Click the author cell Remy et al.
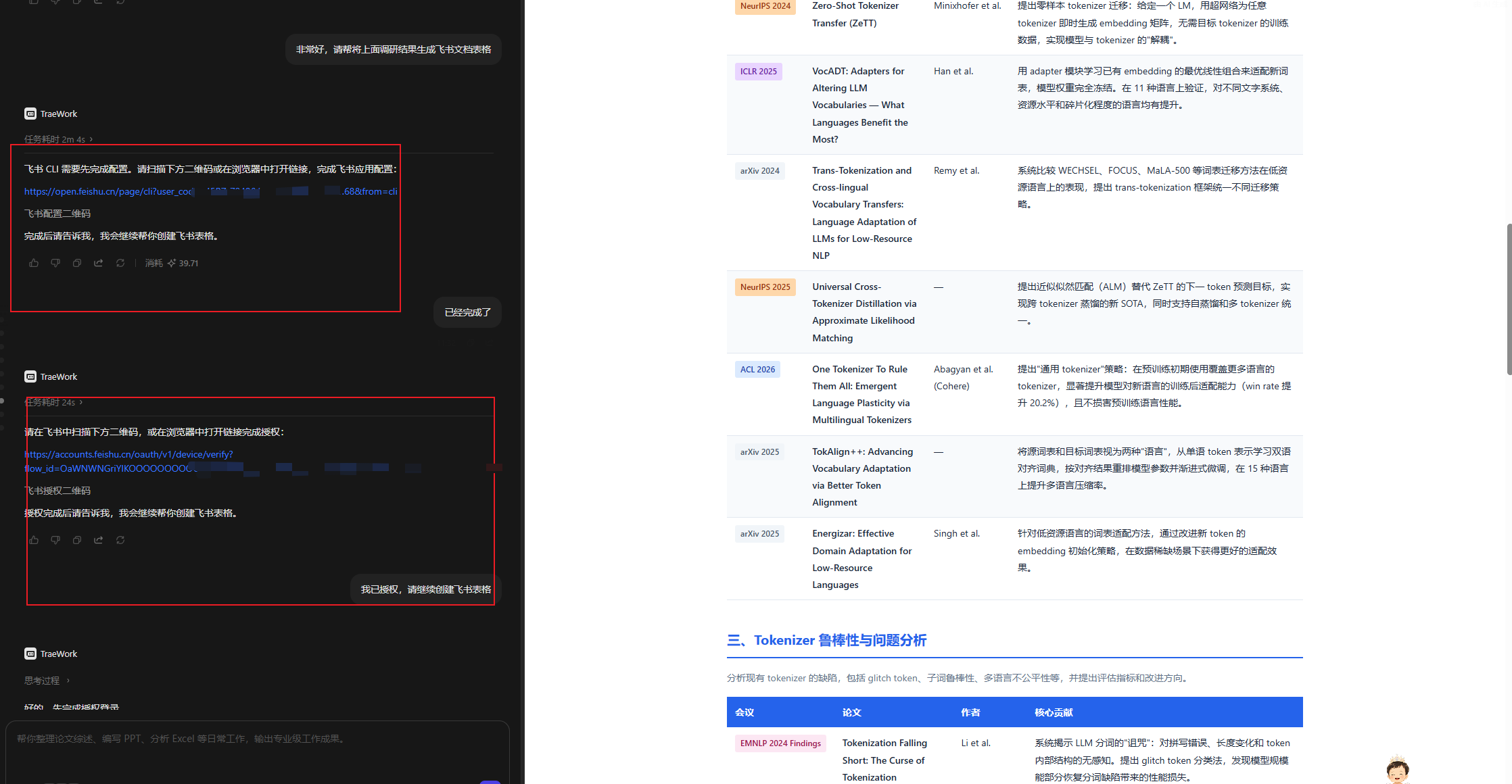Viewport: 1512px width, 784px height. [956, 170]
